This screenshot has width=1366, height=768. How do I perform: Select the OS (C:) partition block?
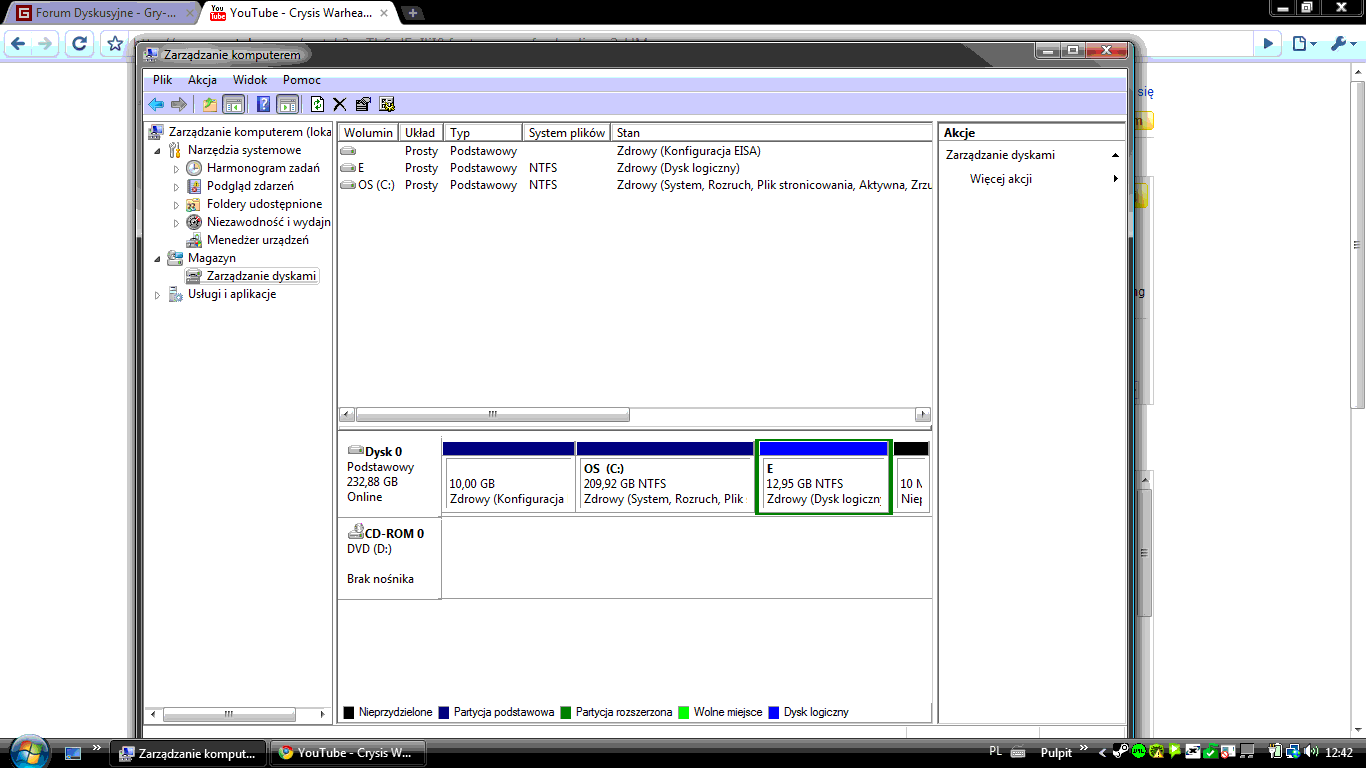[x=664, y=484]
